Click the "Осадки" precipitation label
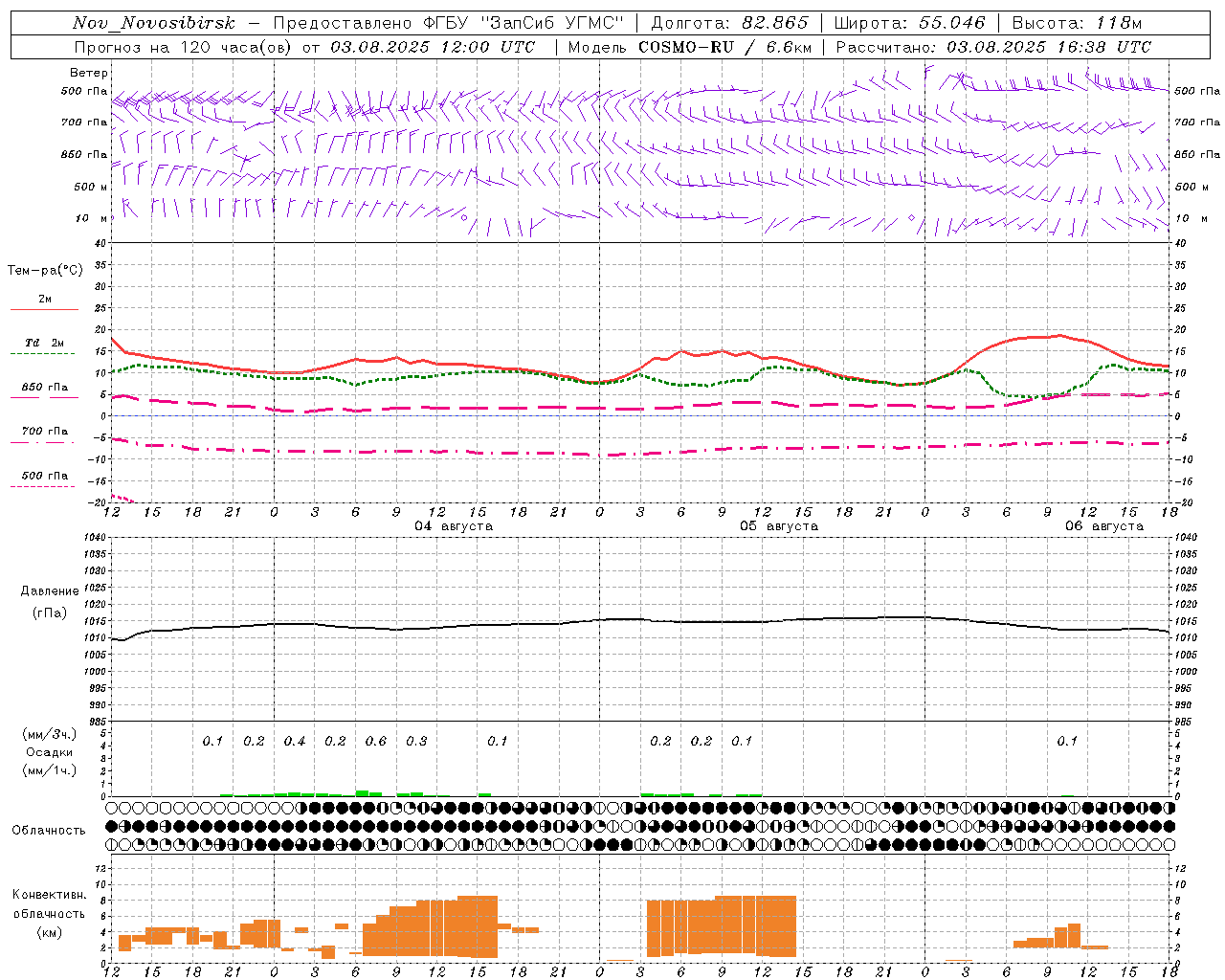This screenshot has width=1225, height=980. [x=49, y=752]
